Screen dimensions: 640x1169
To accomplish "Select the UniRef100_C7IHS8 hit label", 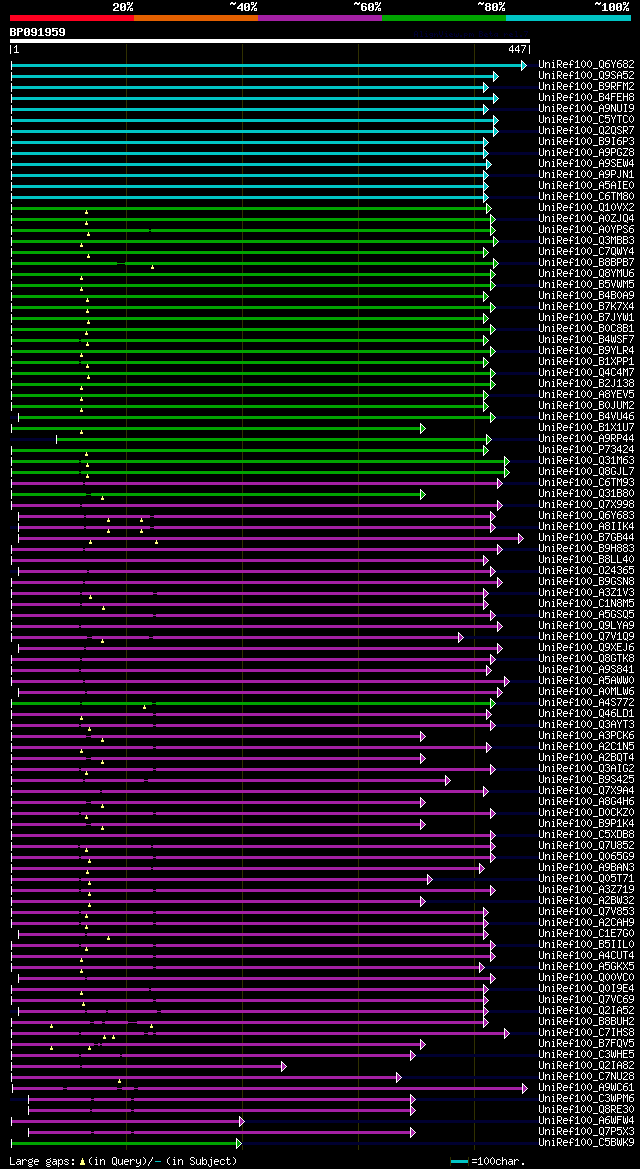I will (x=586, y=1033).
